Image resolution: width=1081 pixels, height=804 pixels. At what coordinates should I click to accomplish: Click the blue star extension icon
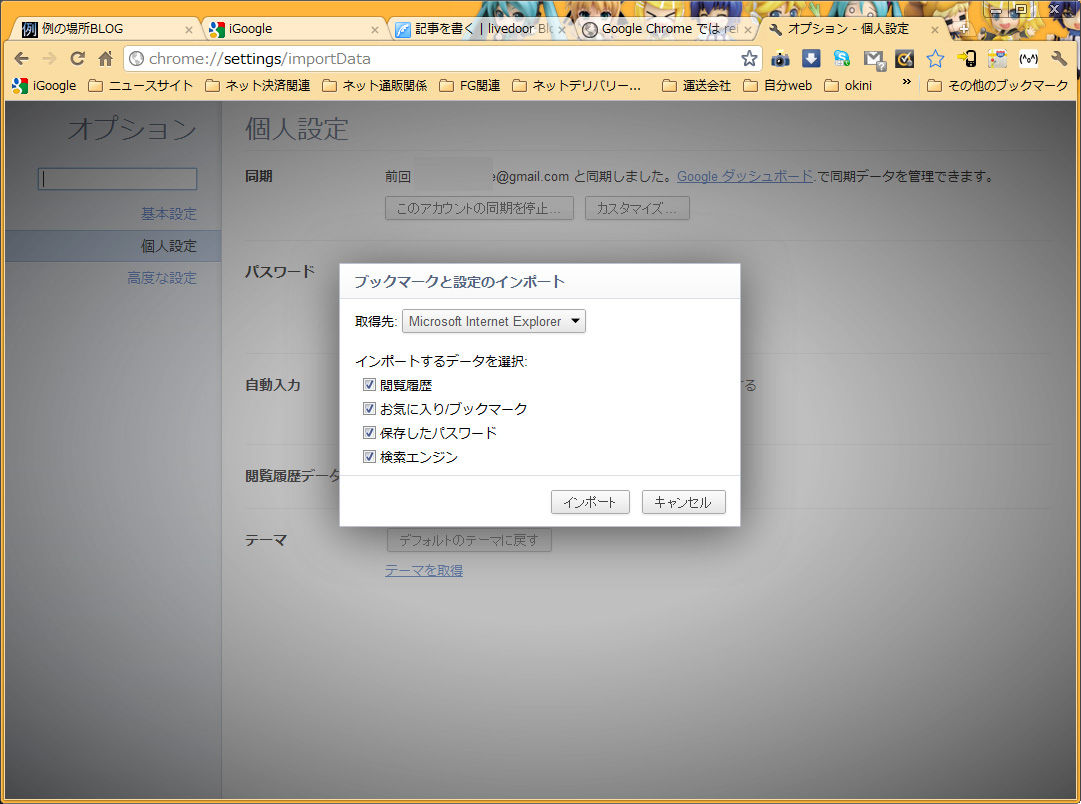pyautogui.click(x=935, y=59)
